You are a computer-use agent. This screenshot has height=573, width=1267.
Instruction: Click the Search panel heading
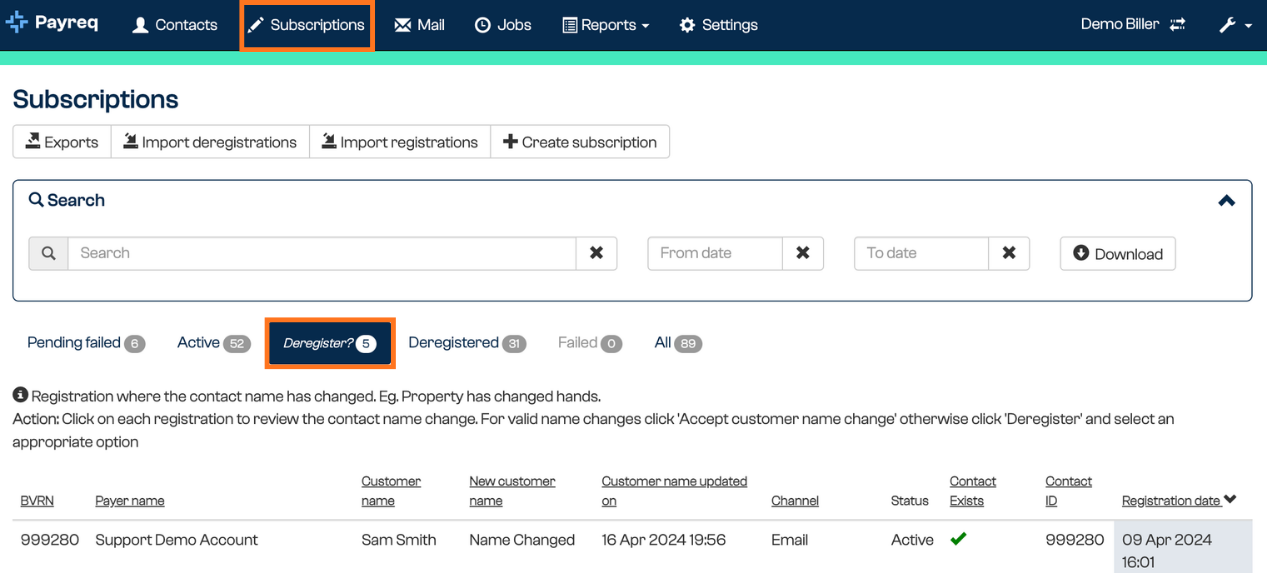pyautogui.click(x=67, y=200)
